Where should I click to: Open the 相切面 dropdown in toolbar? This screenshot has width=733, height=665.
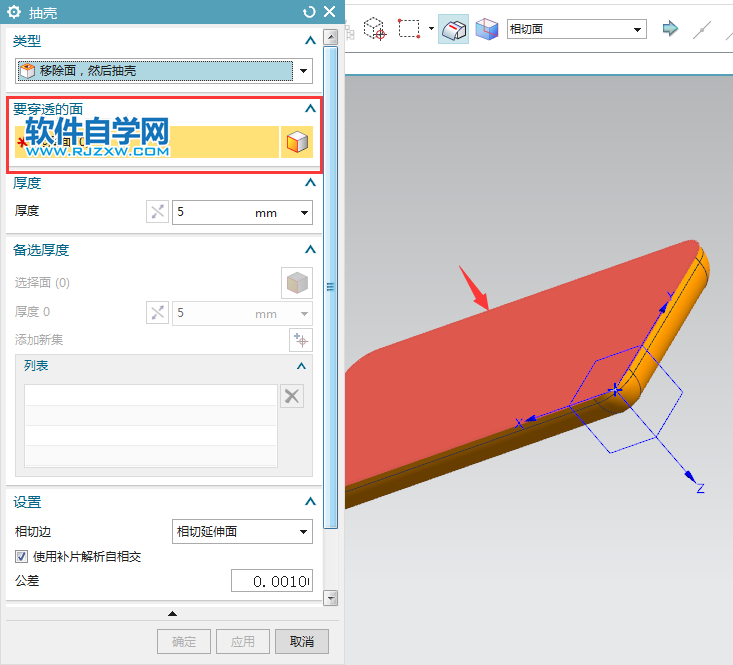coord(576,29)
